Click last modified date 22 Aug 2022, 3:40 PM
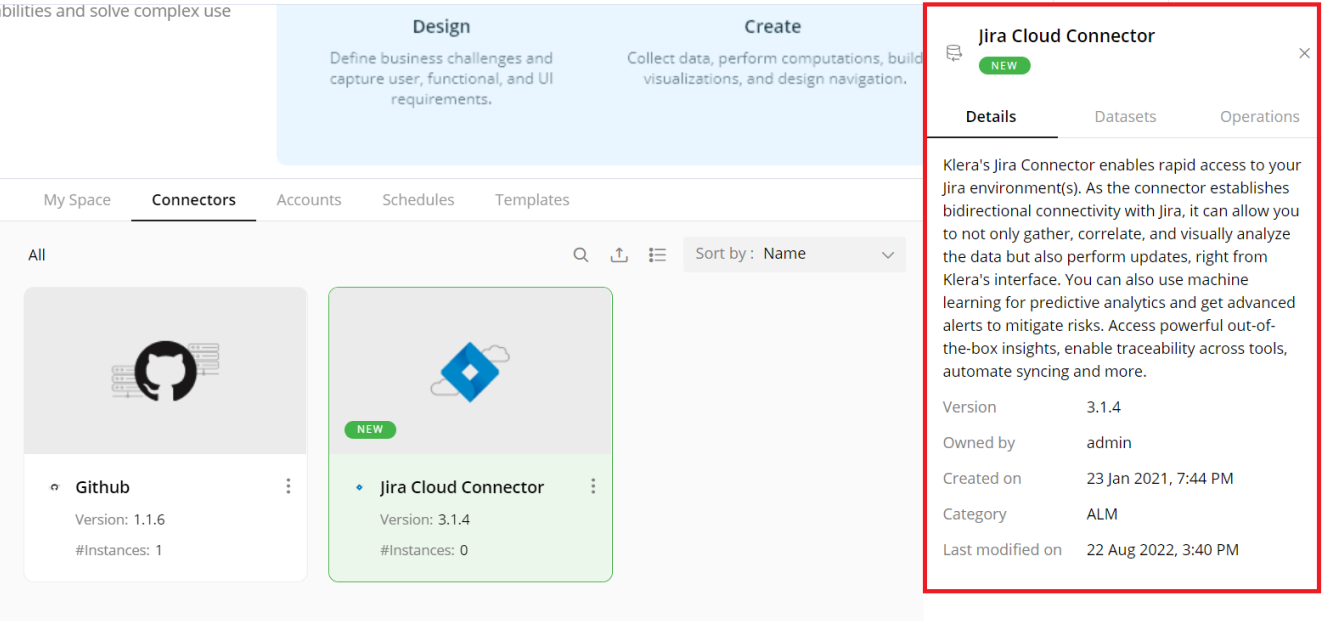 [x=1163, y=549]
